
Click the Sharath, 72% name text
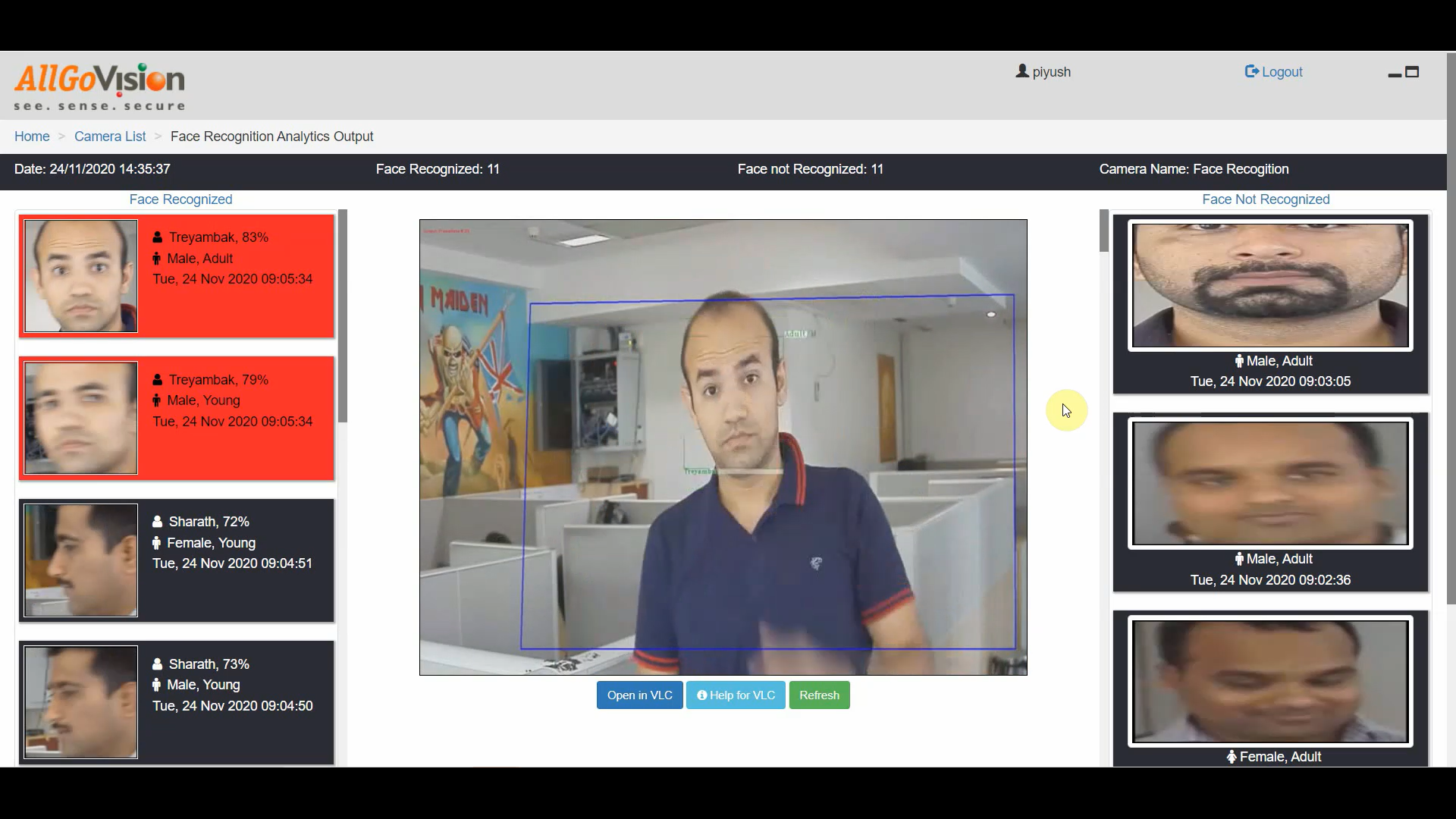[209, 522]
